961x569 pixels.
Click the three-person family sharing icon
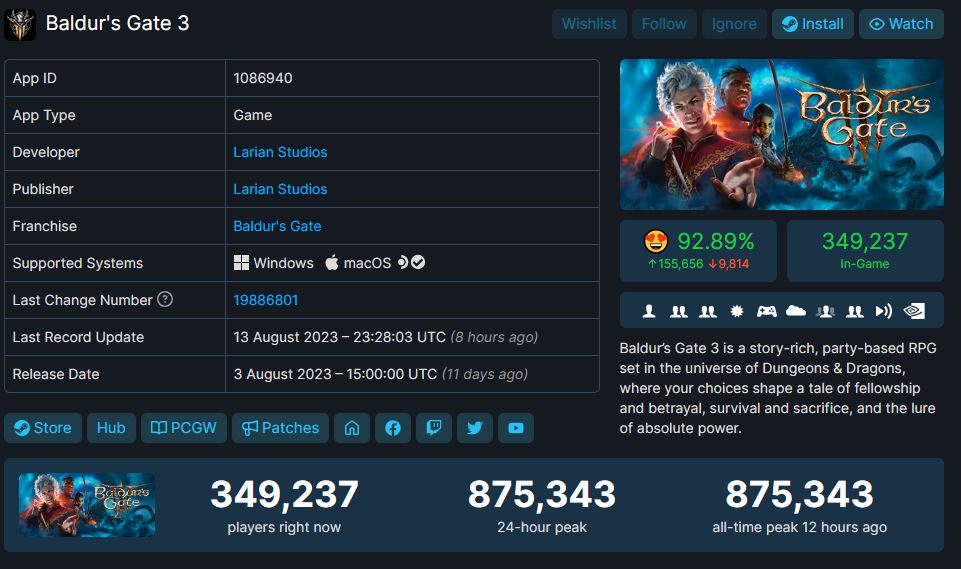[x=826, y=311]
